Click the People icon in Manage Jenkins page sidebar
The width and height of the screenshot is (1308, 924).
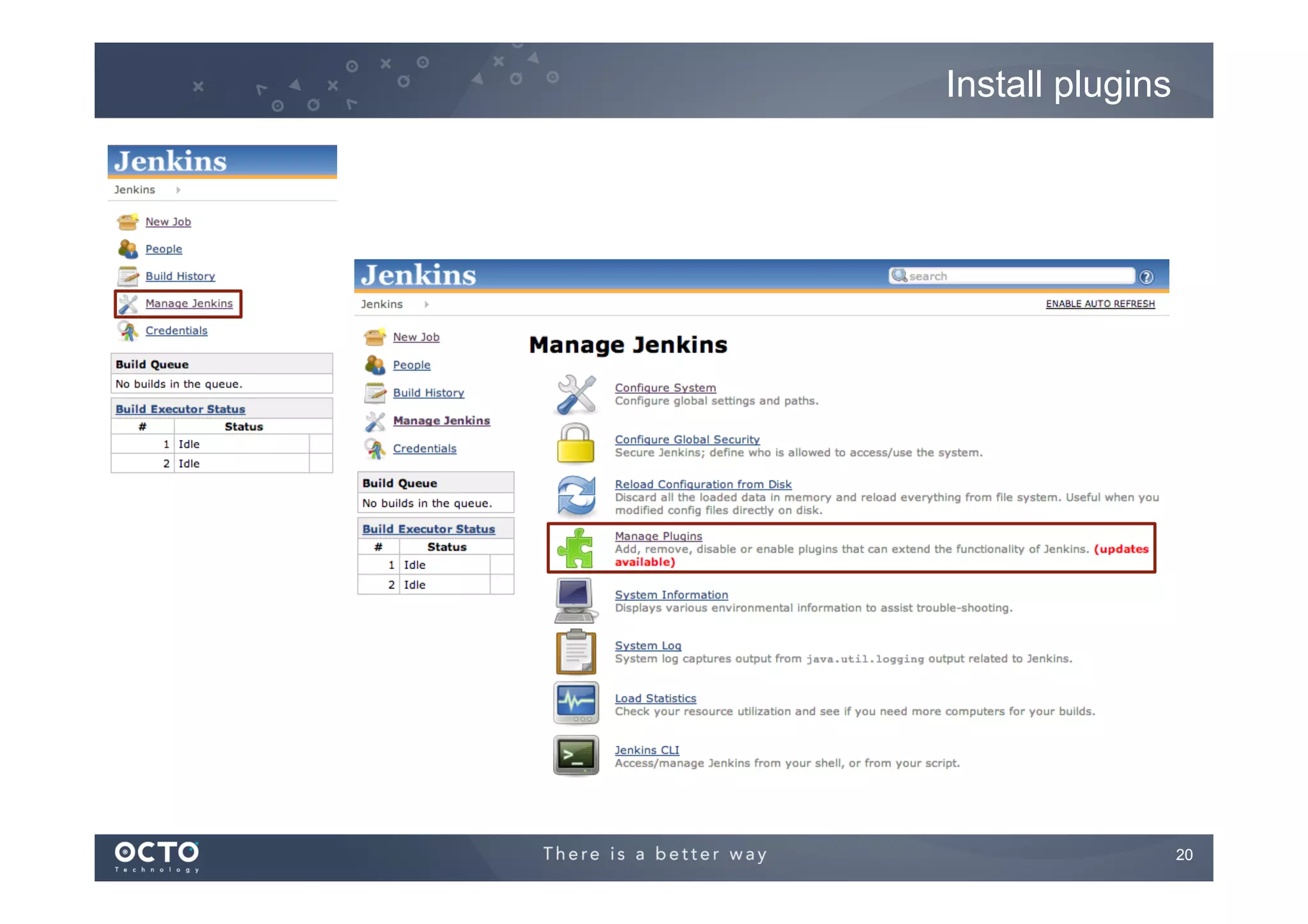375,365
